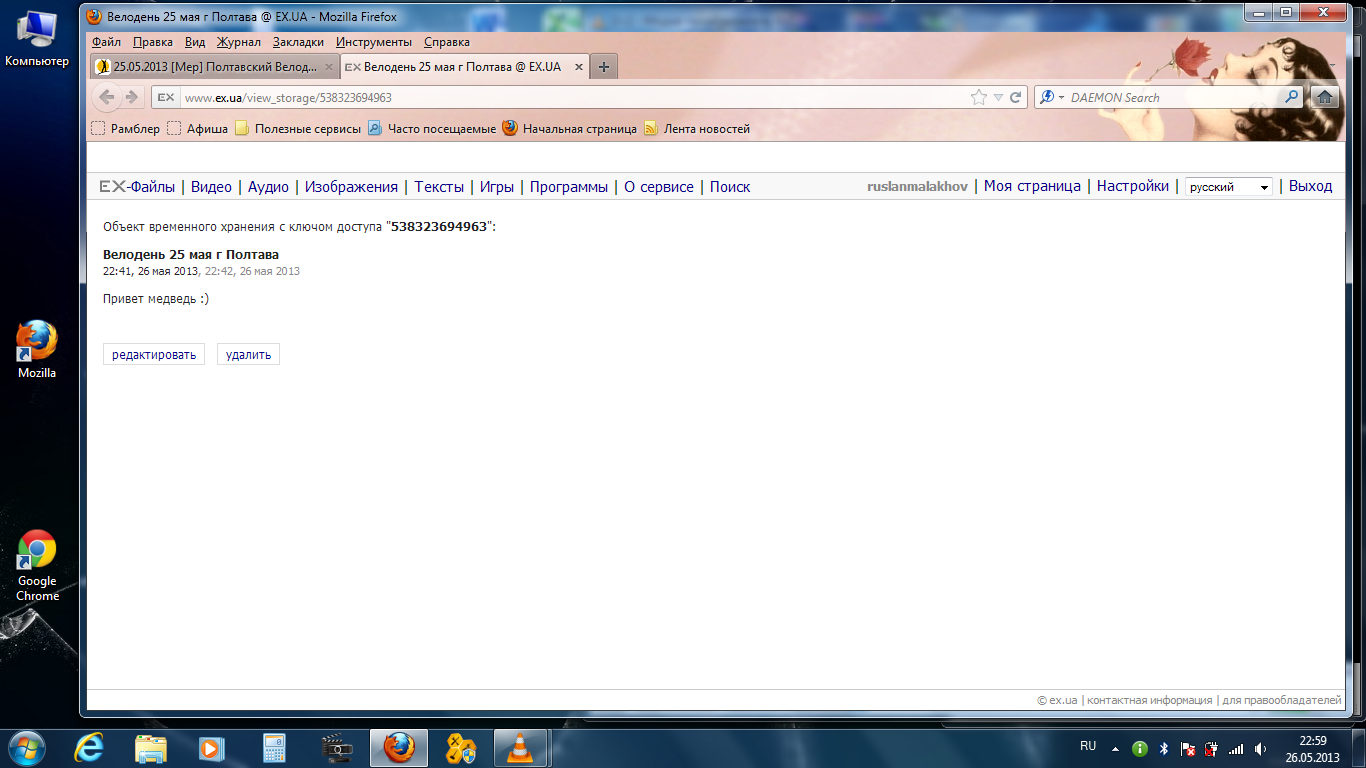This screenshot has height=768, width=1366.
Task: Open a new tab with plus button
Action: [x=603, y=67]
